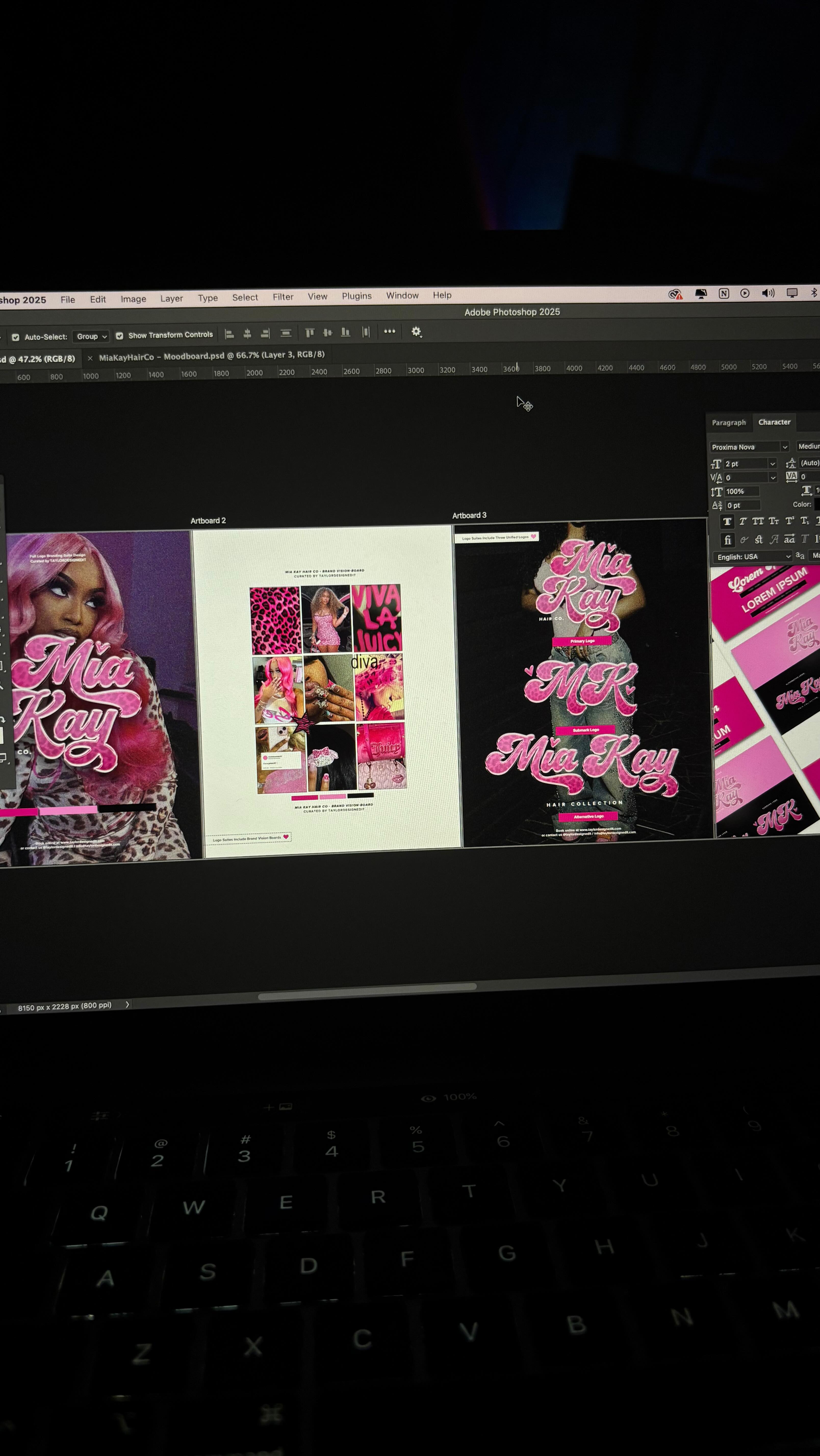Viewport: 820px width, 1456px height.
Task: Open the gear settings in options bar
Action: [417, 332]
